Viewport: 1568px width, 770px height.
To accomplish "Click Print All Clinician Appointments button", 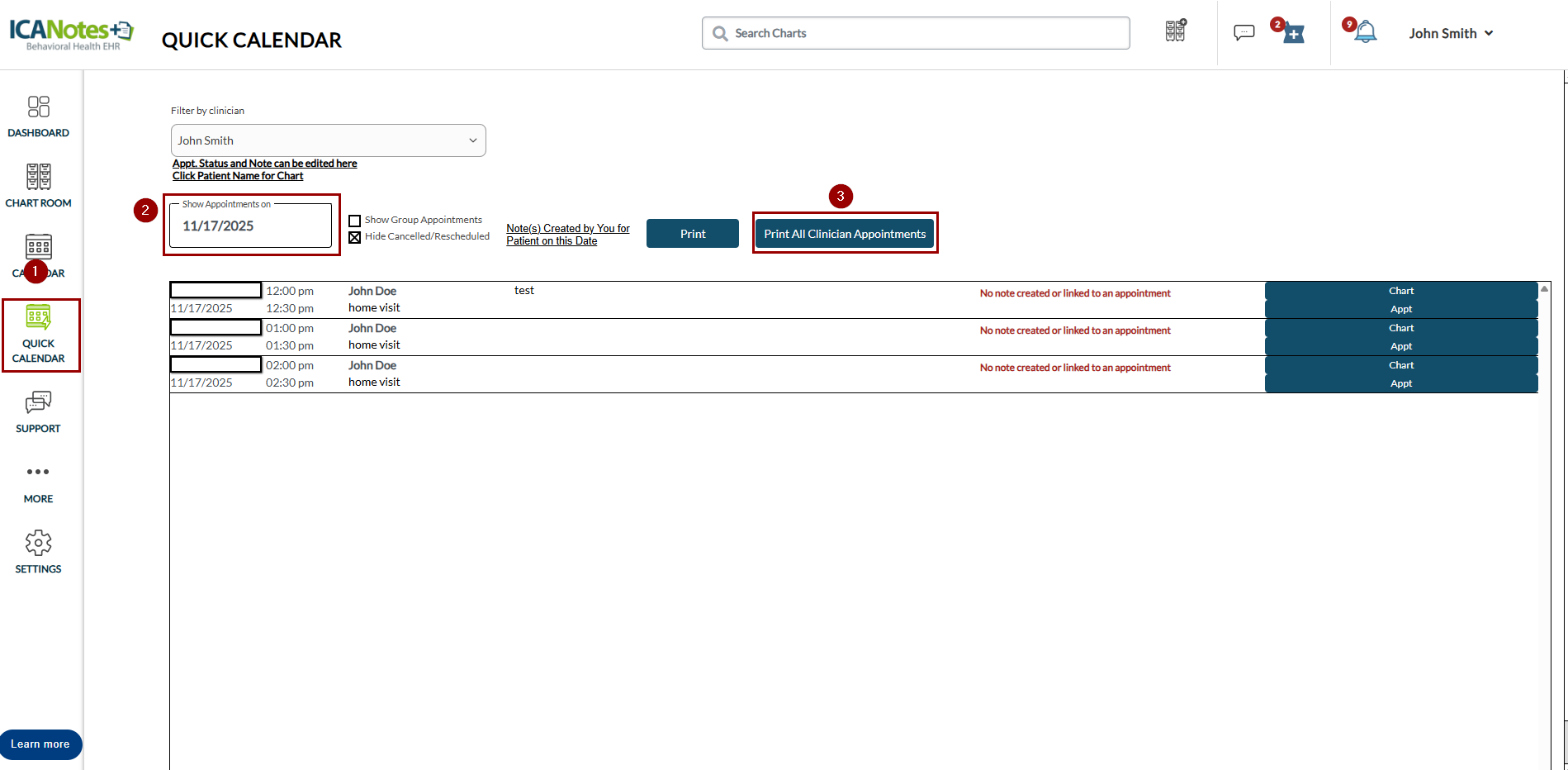I will click(x=845, y=234).
